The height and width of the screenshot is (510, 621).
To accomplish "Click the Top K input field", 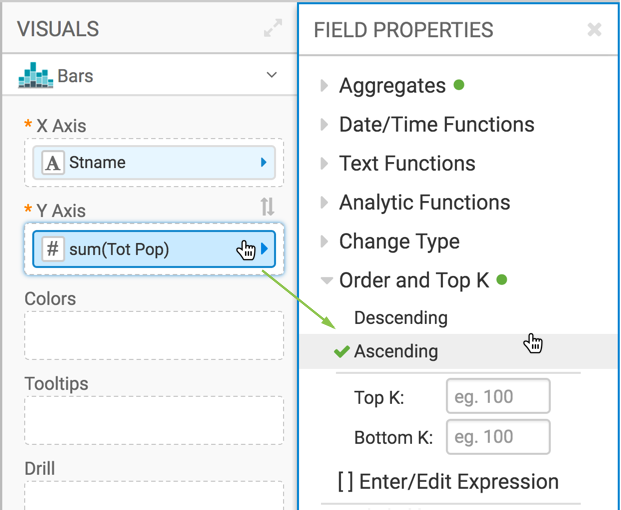I will pyautogui.click(x=498, y=397).
